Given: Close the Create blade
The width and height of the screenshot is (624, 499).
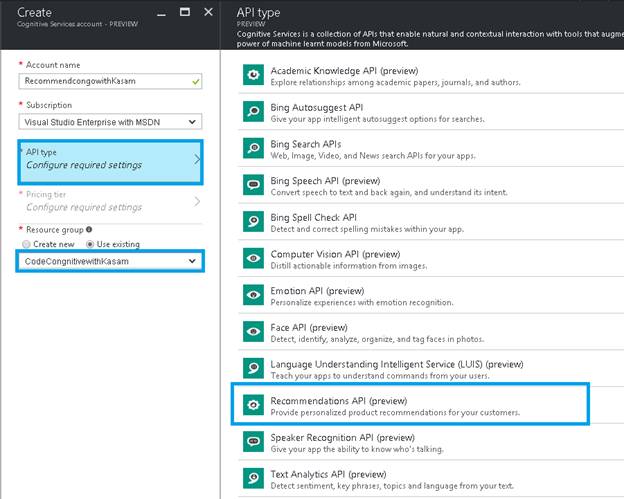Looking at the screenshot, I should 208,12.
